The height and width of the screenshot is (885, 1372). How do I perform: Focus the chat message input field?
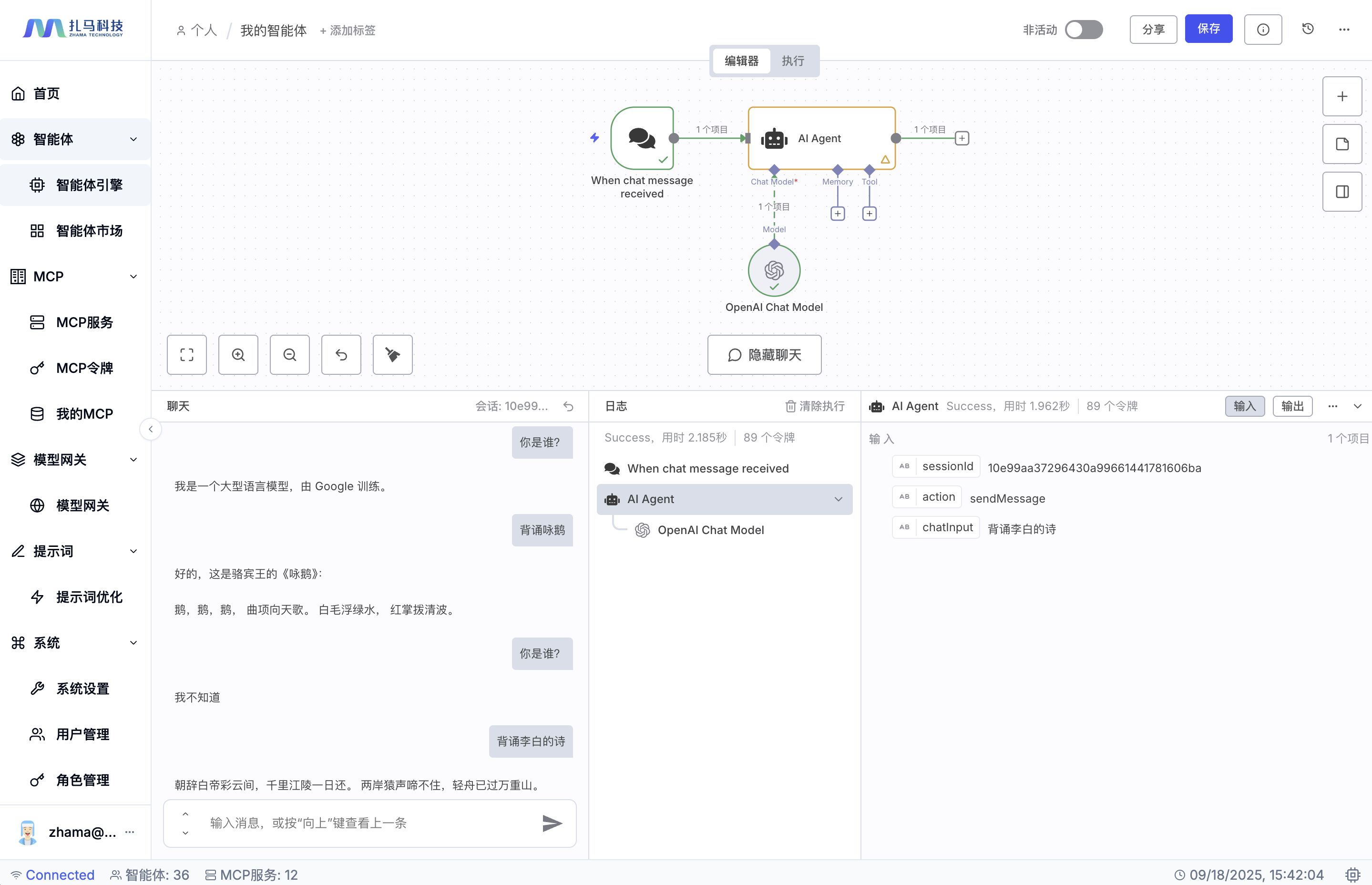tap(368, 823)
